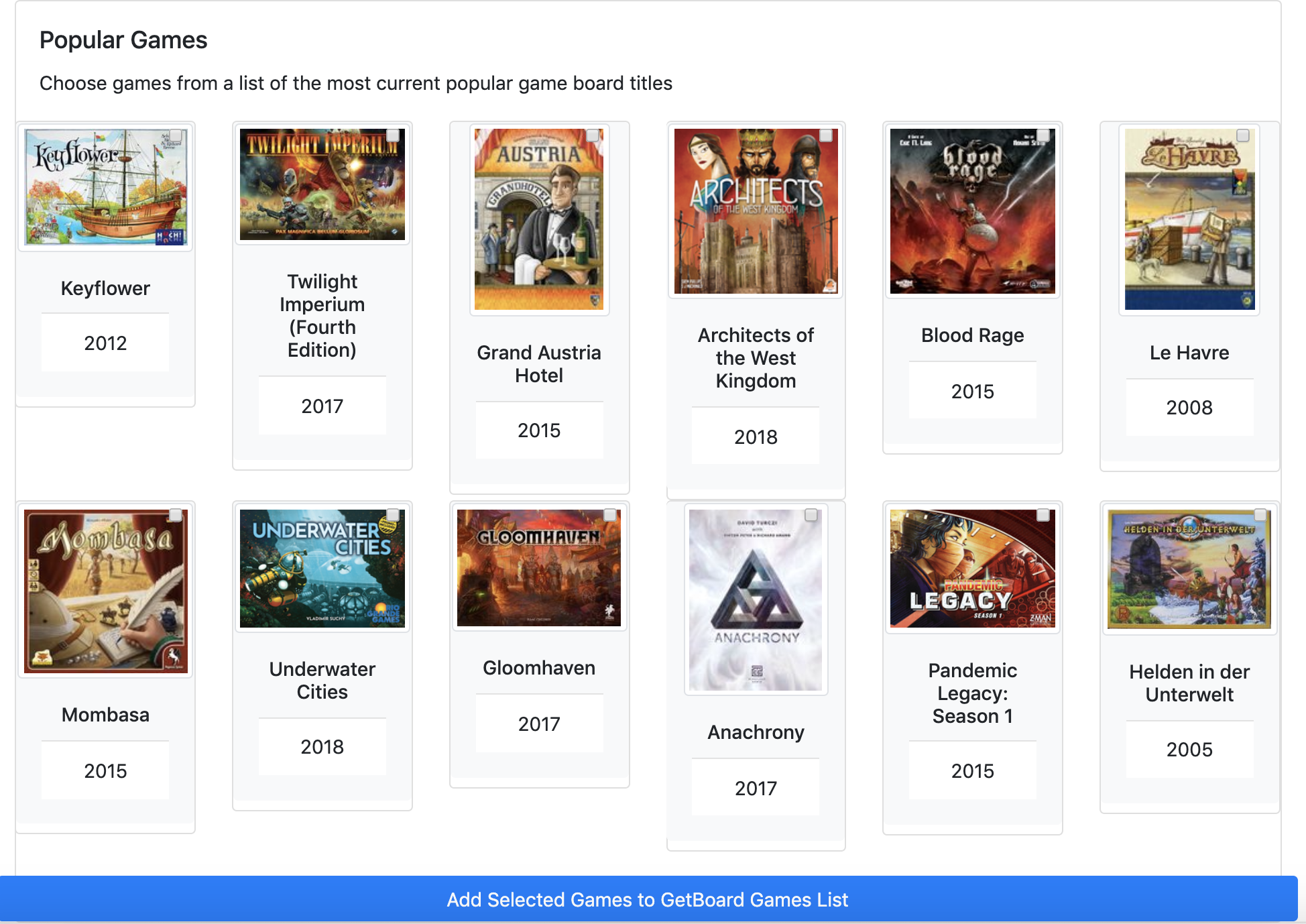Click Add Selected Games to GetBoard button
The image size is (1306, 924).
pyautogui.click(x=648, y=899)
